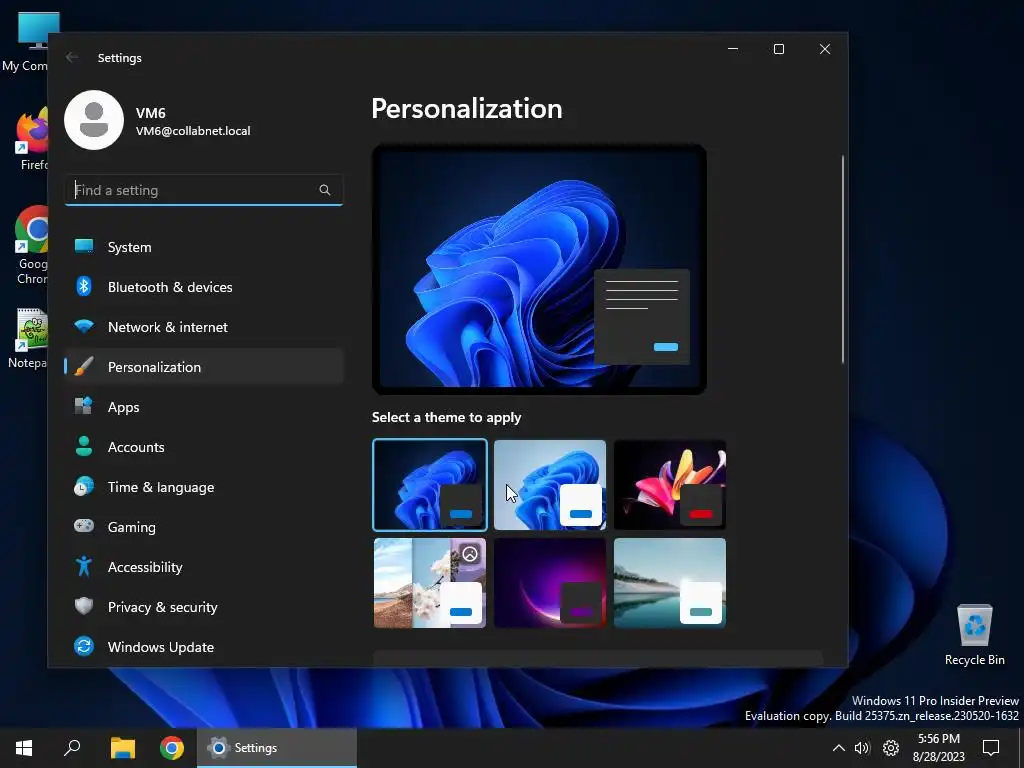Click the Settings window vertical scrollbar

pos(843,259)
